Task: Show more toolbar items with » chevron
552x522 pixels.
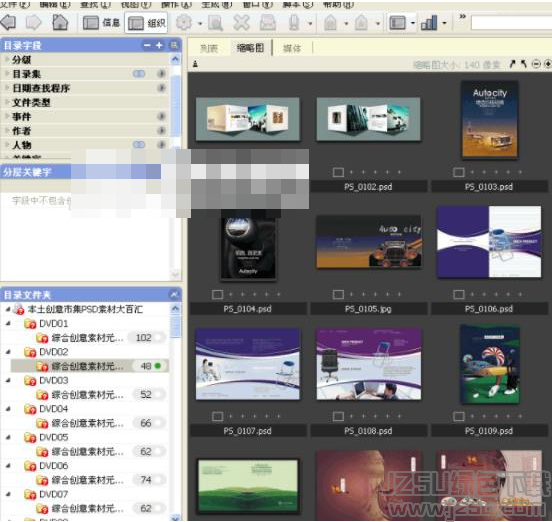Action: [463, 16]
